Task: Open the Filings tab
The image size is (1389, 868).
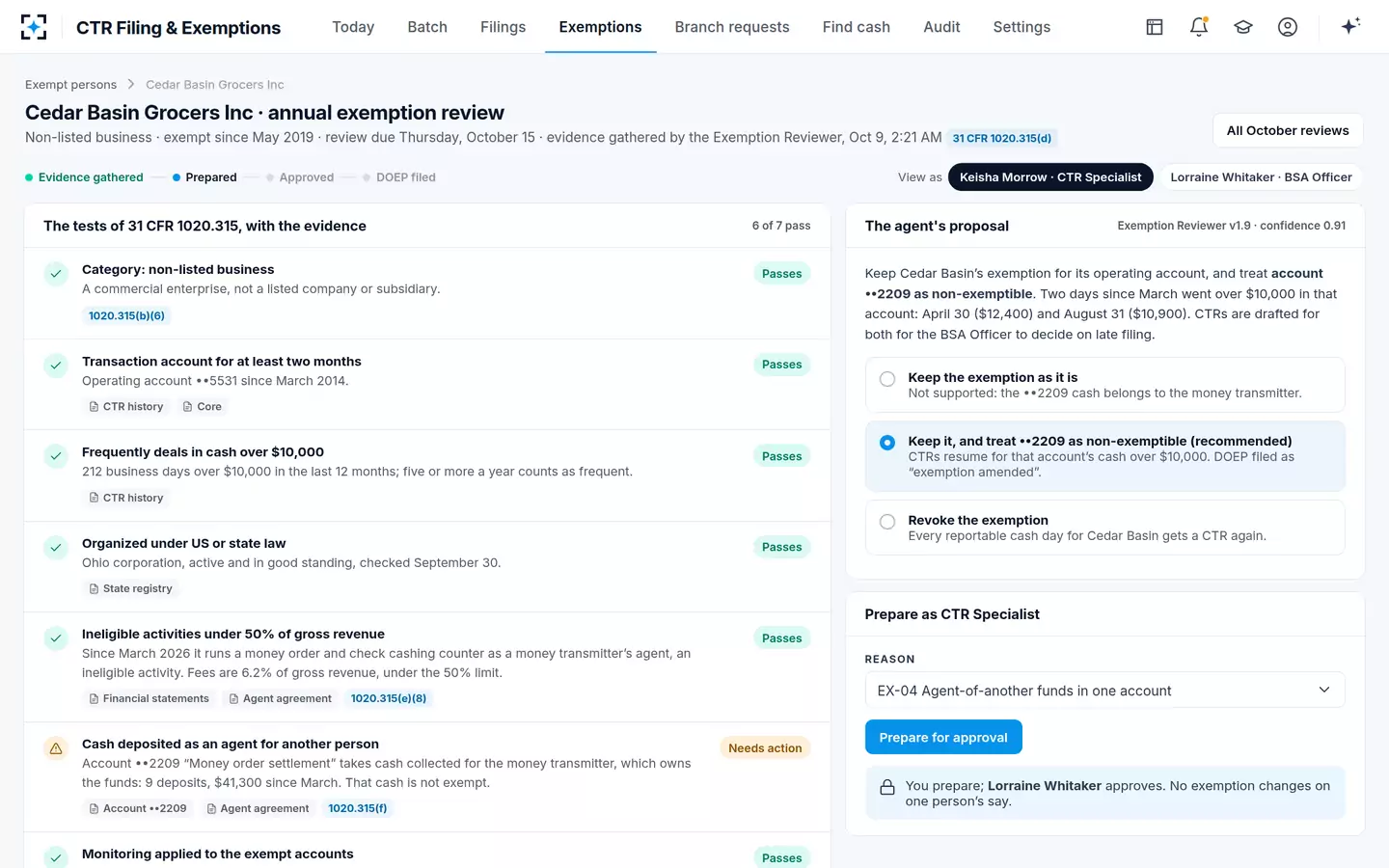Action: [504, 27]
